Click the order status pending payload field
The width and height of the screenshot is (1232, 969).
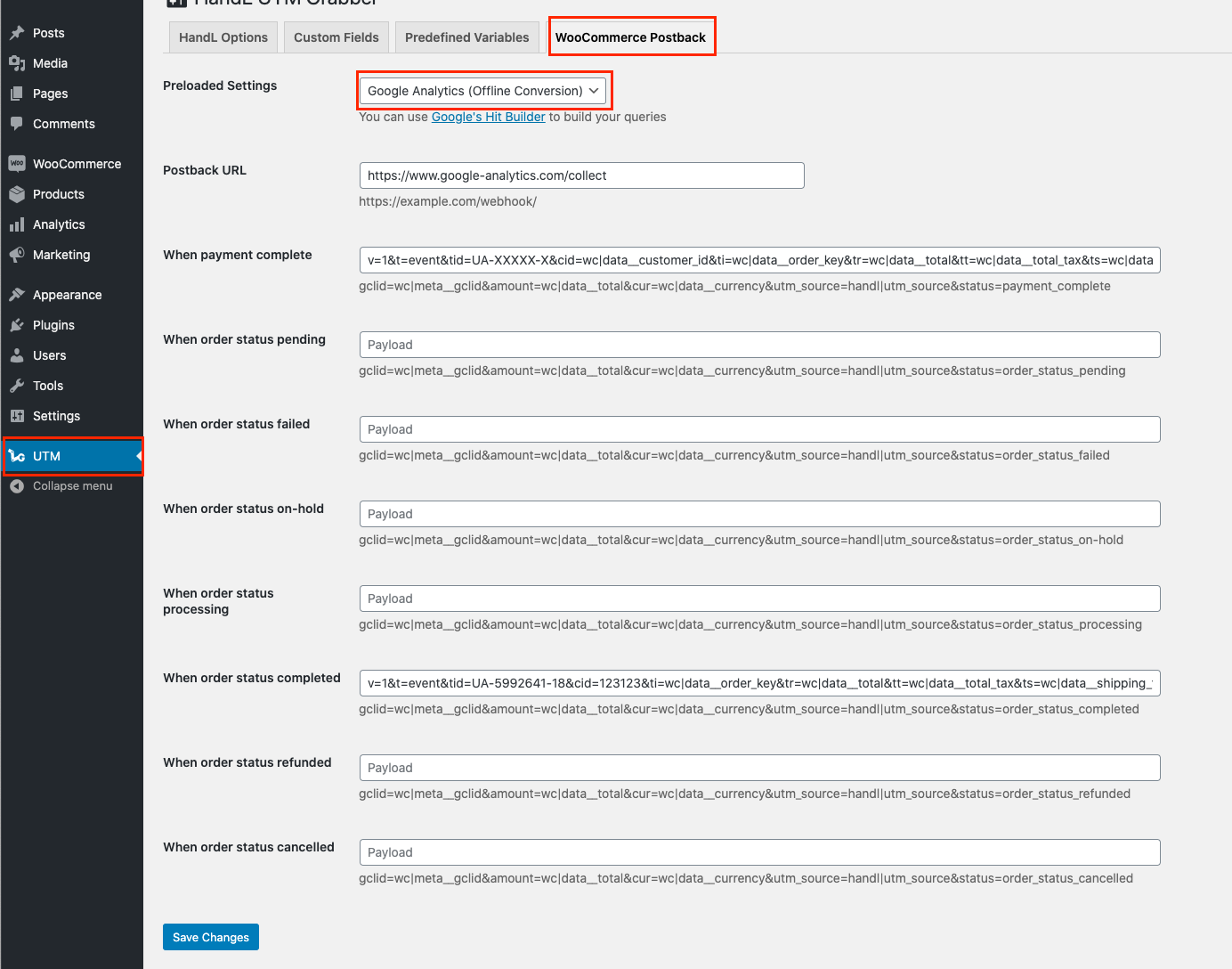pyautogui.click(x=758, y=345)
